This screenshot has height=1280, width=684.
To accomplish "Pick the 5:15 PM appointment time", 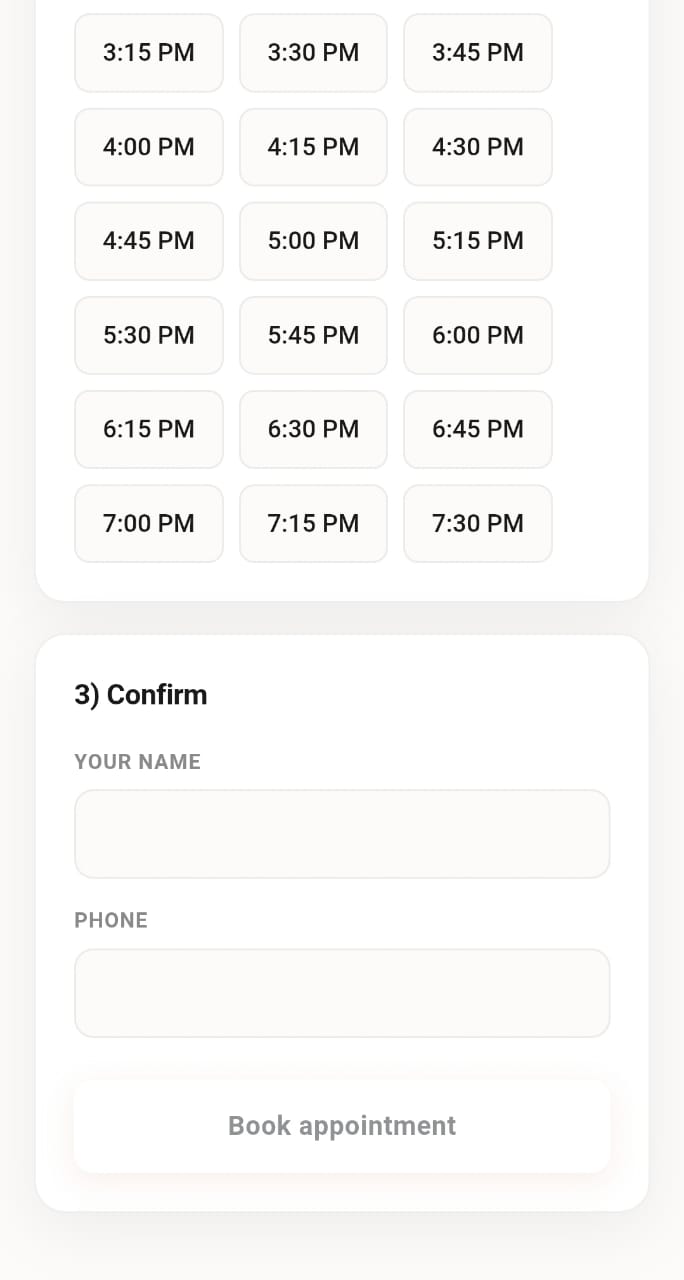I will click(x=477, y=240).
